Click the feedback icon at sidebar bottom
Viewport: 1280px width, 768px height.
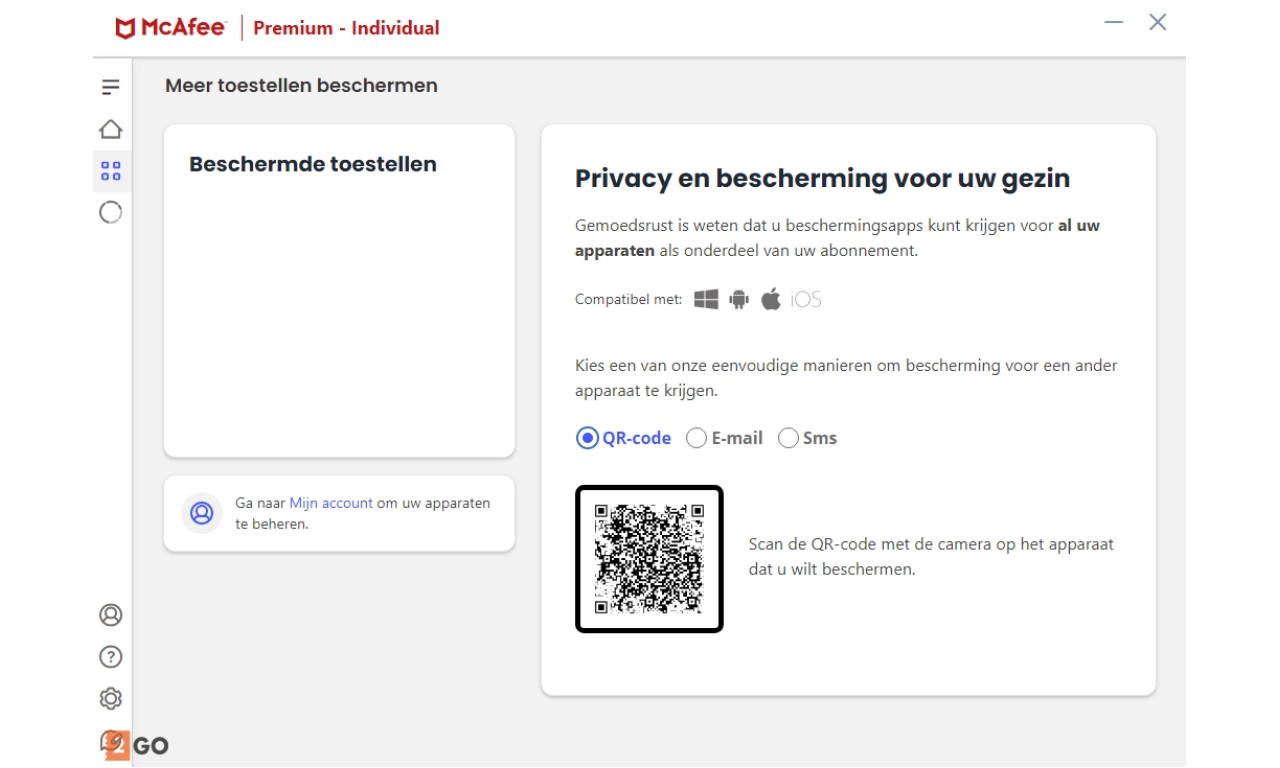(112, 741)
